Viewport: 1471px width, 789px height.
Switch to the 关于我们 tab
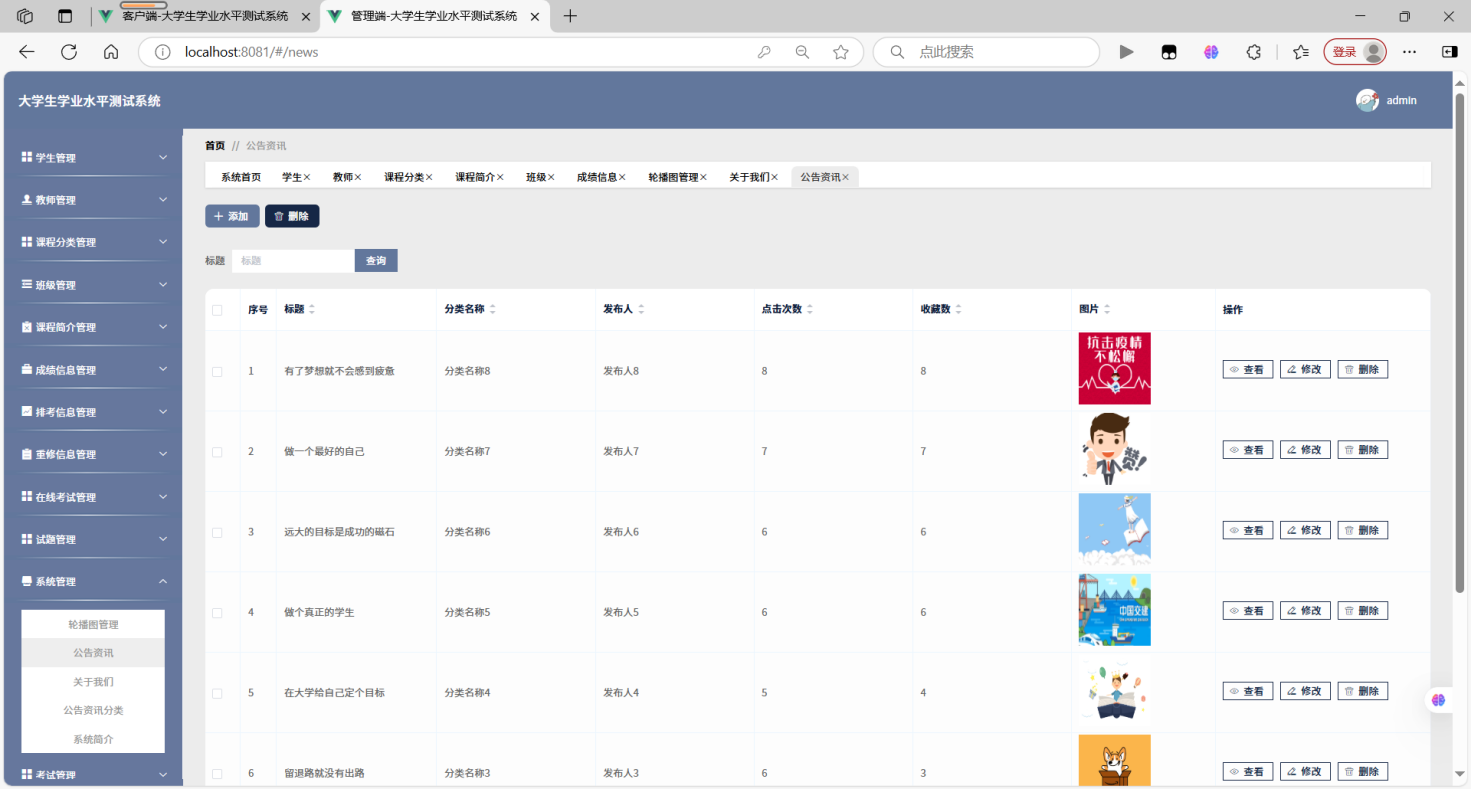click(x=749, y=177)
